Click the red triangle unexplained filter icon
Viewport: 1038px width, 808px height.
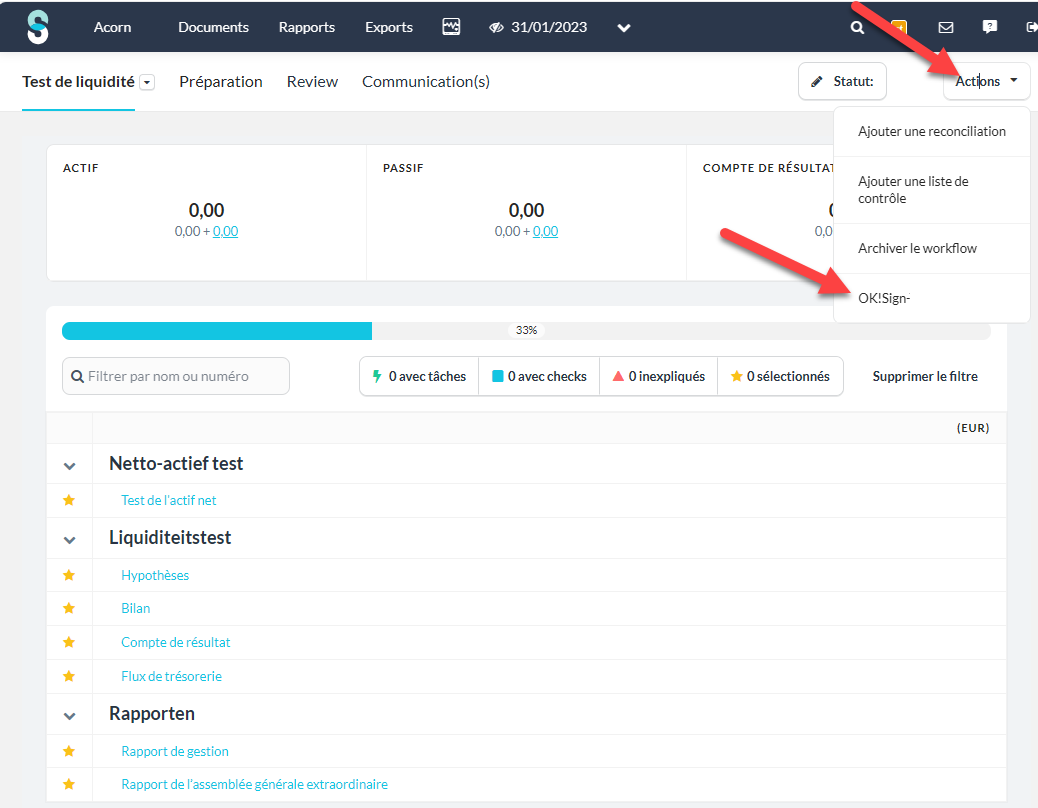tap(618, 376)
